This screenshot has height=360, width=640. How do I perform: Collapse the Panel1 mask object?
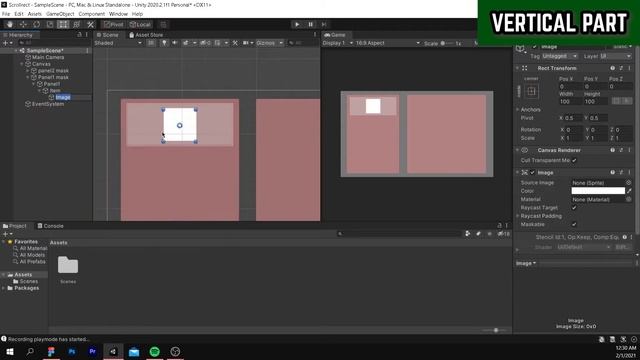28,77
